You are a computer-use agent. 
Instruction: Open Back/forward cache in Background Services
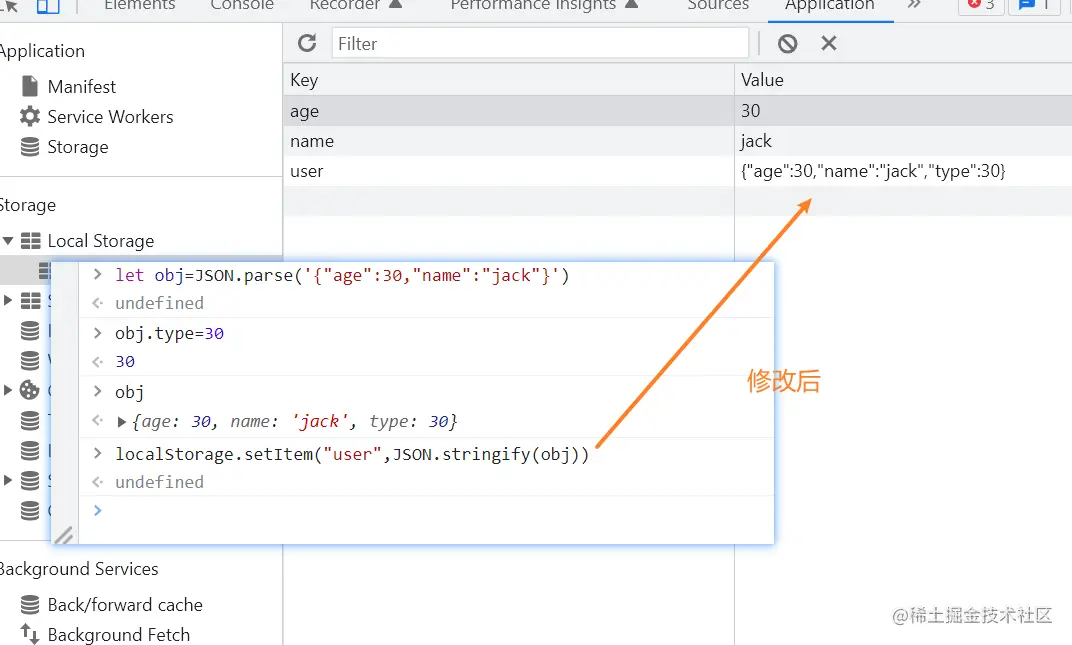coord(125,605)
